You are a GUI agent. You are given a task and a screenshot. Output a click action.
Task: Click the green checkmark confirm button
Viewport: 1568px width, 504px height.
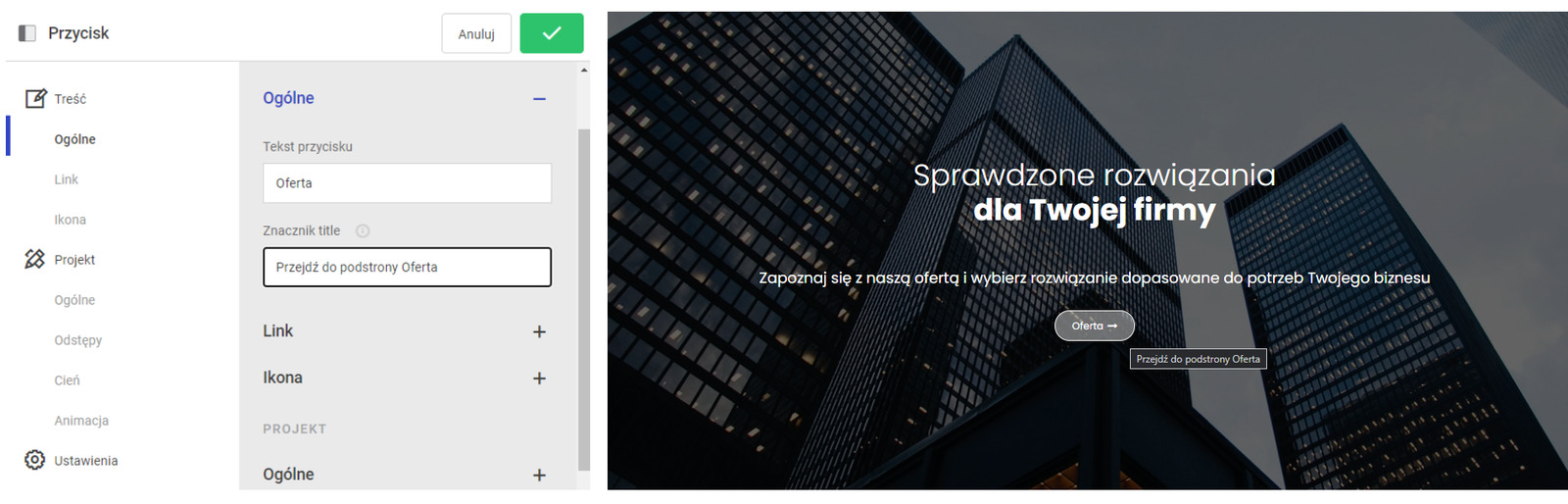click(x=552, y=33)
